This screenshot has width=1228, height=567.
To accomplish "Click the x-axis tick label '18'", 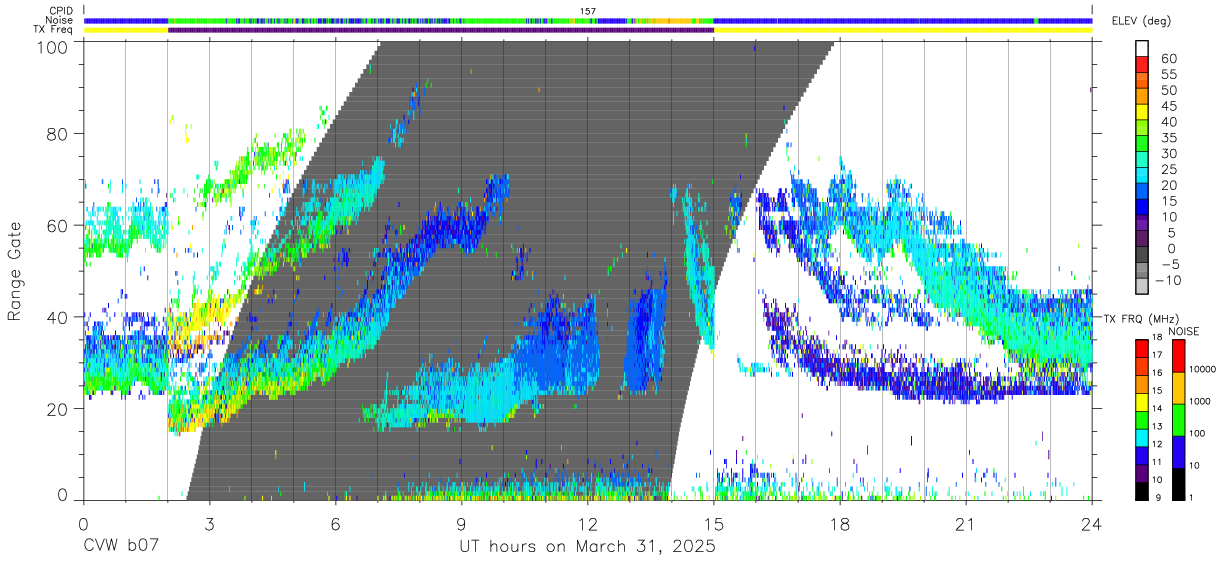I will 840,524.
